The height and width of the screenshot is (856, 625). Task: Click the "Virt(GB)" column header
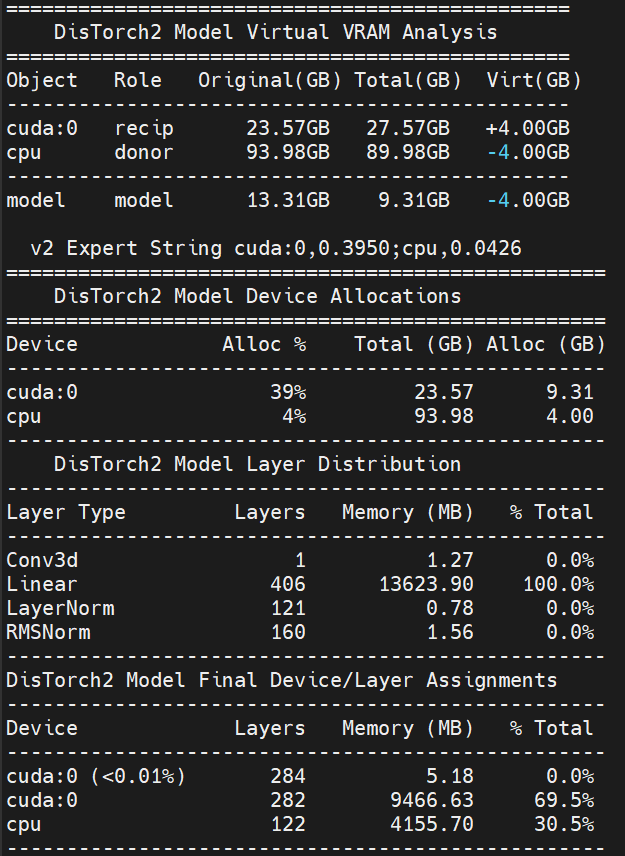tap(533, 81)
